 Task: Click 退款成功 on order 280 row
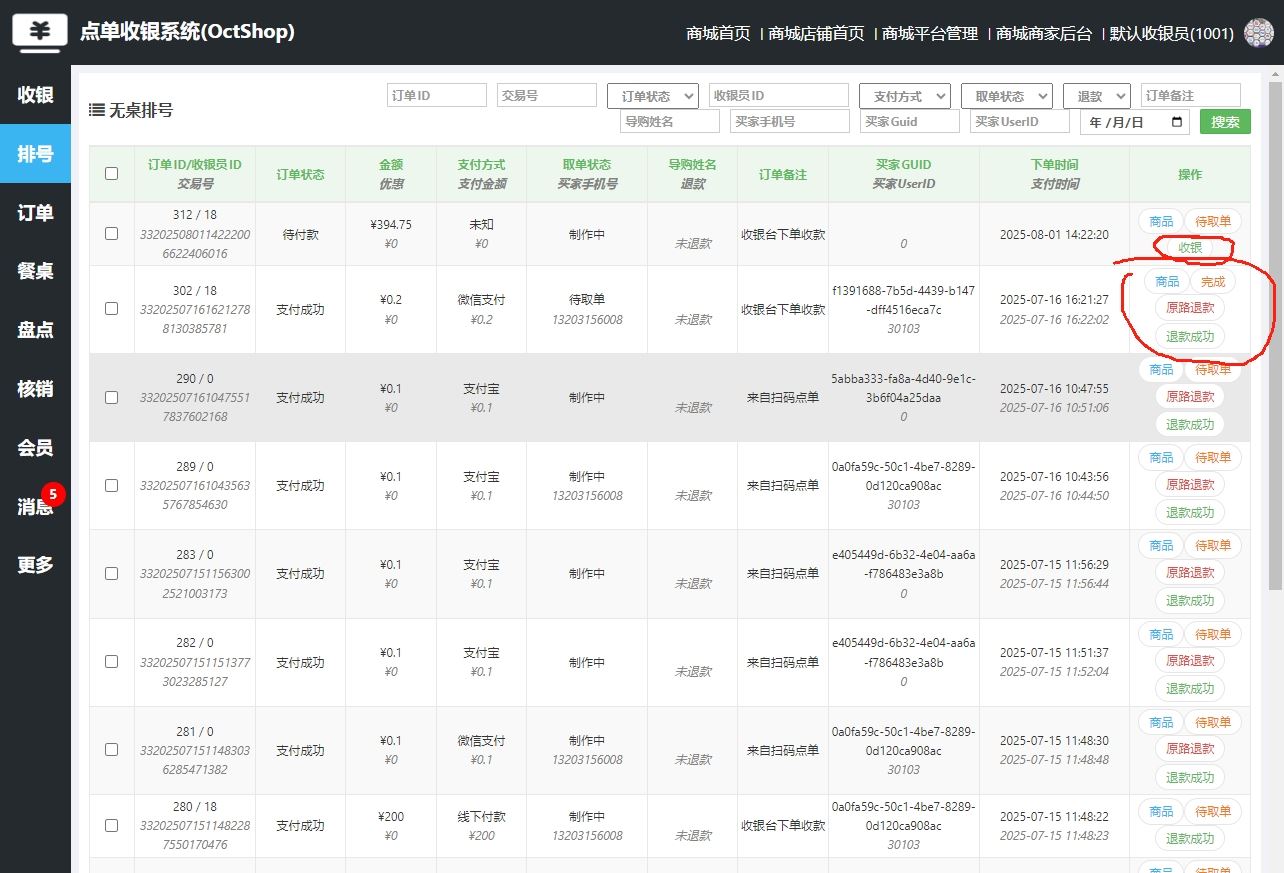click(1190, 838)
